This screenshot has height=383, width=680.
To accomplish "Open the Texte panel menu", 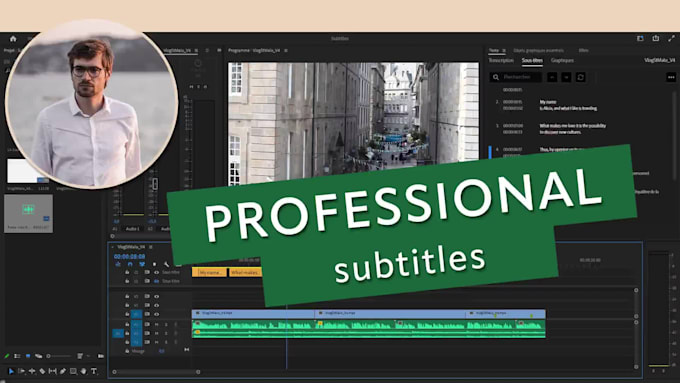I will 504,50.
